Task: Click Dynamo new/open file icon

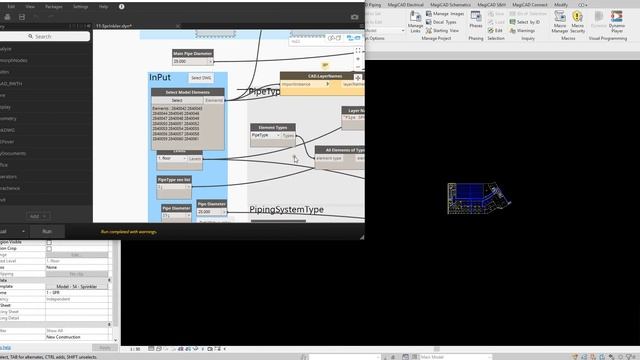Action: (7, 17)
